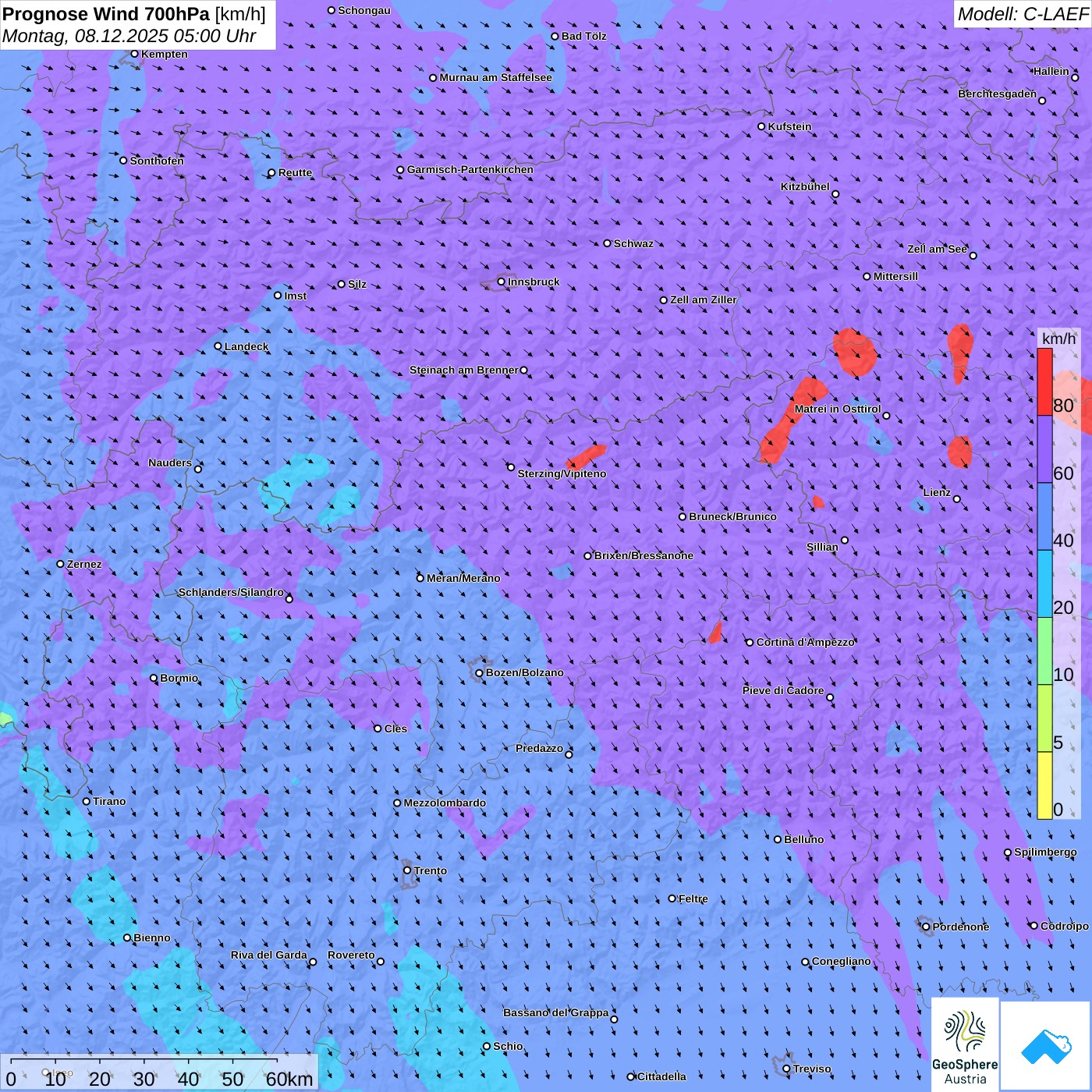Click the 'Cortina d'Ampezzo' label

coord(805,642)
